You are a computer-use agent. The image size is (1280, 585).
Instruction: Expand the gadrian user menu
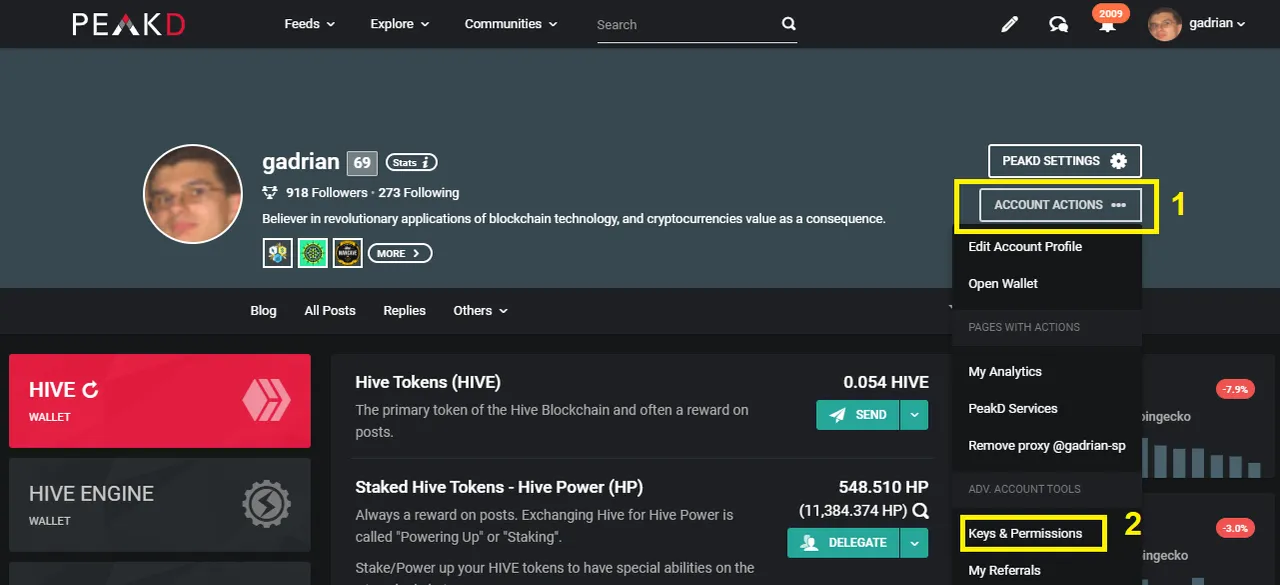(x=1217, y=24)
